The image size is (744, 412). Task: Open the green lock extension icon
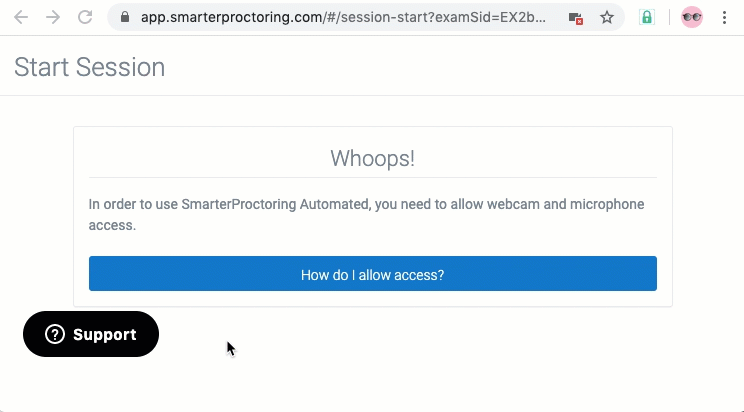pos(647,18)
